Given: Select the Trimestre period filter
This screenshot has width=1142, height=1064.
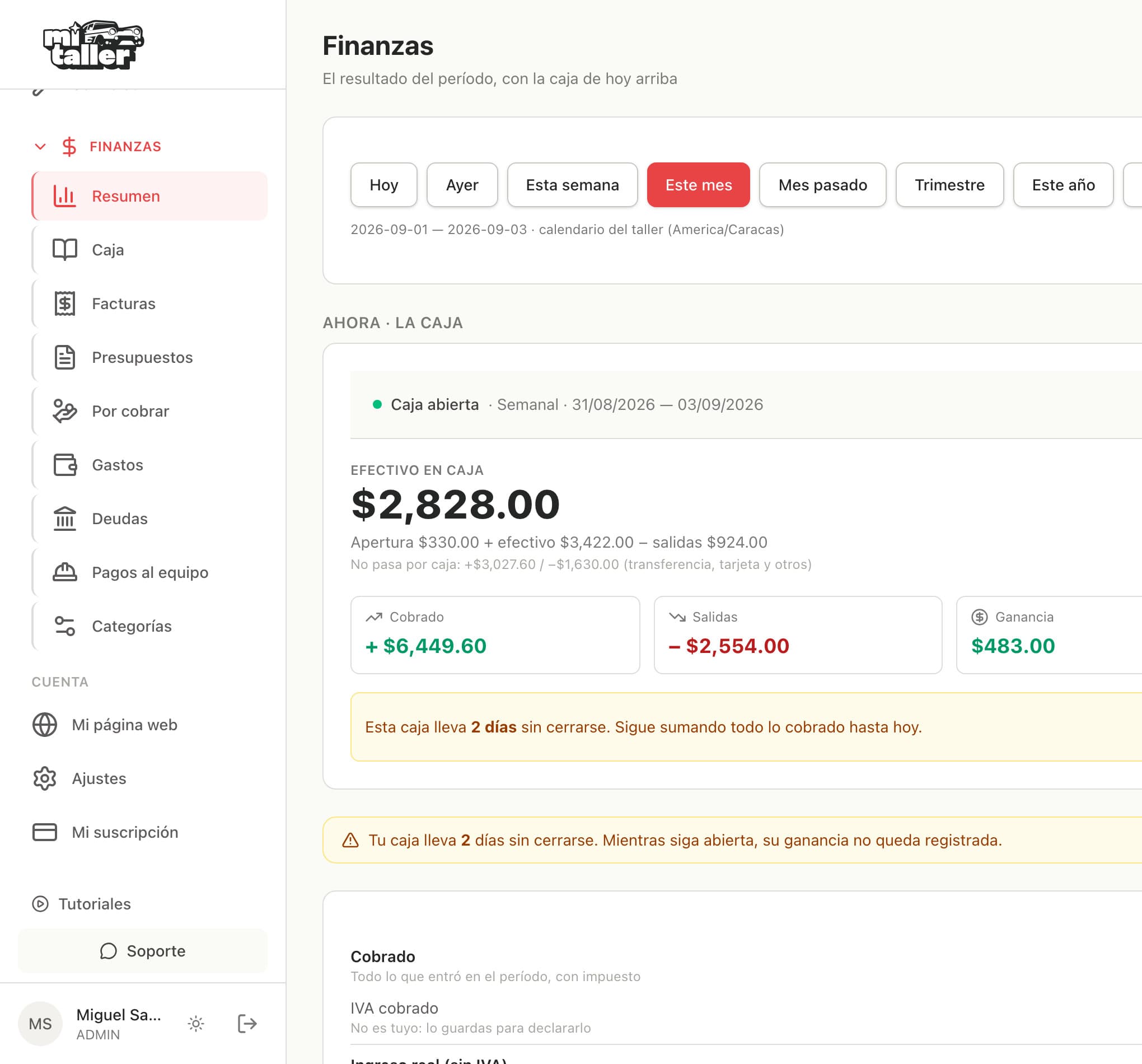Looking at the screenshot, I should coord(949,184).
